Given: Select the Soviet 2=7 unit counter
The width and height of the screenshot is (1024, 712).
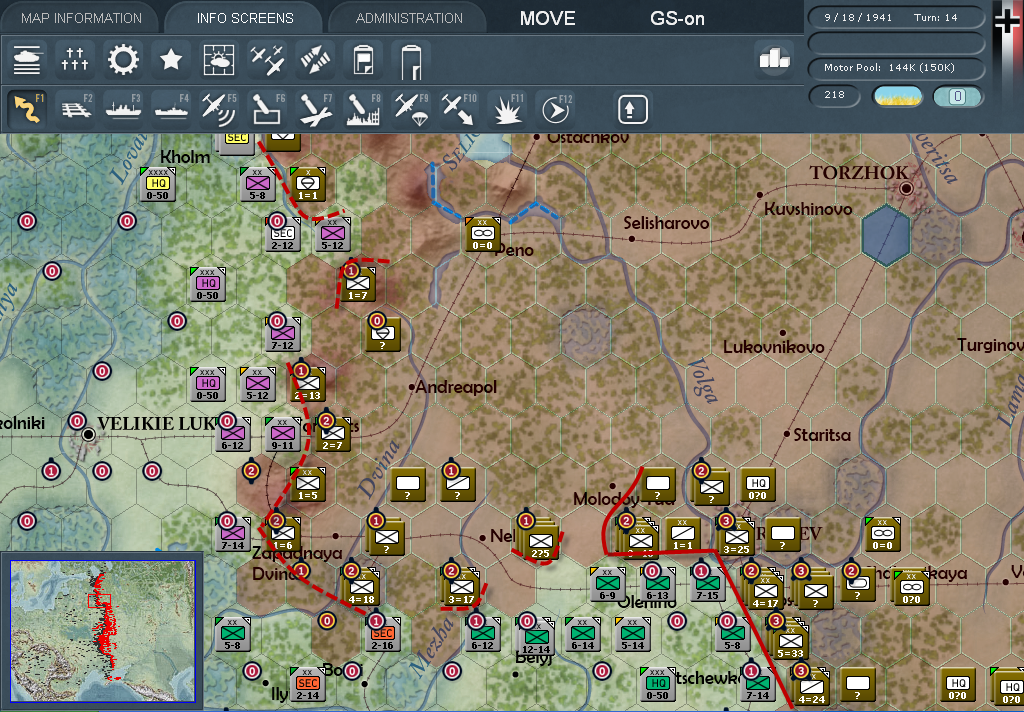Looking at the screenshot, I should click(x=332, y=434).
